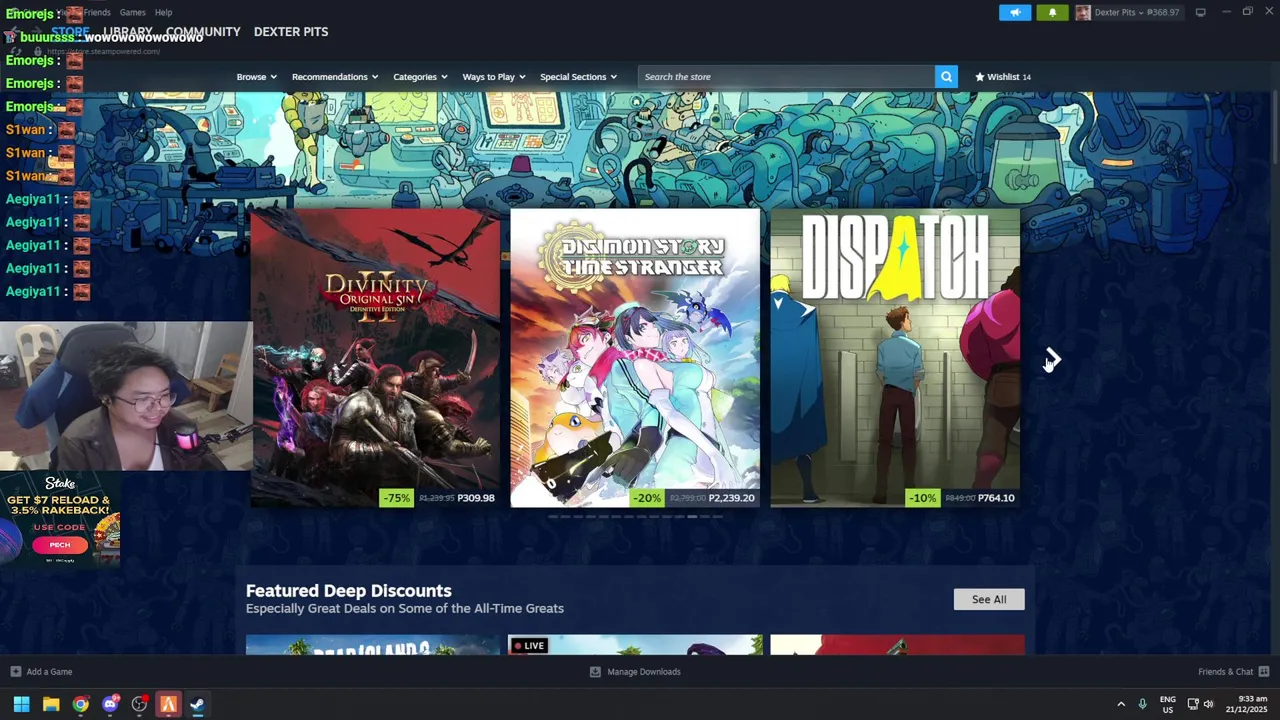Image resolution: width=1280 pixels, height=720 pixels.
Task: Click the ₱764.10 price
Action: point(996,498)
